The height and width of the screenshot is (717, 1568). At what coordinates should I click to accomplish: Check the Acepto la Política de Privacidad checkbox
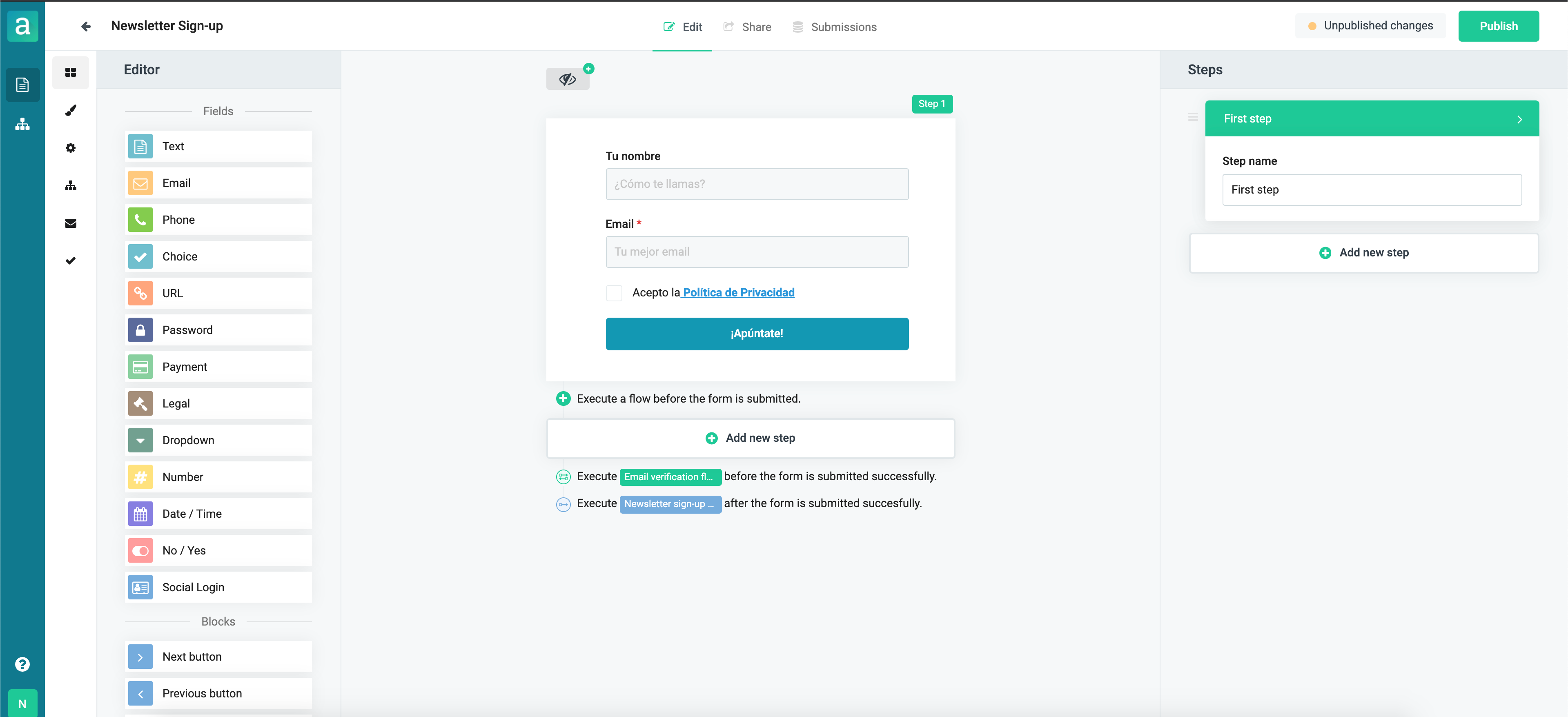click(x=614, y=293)
